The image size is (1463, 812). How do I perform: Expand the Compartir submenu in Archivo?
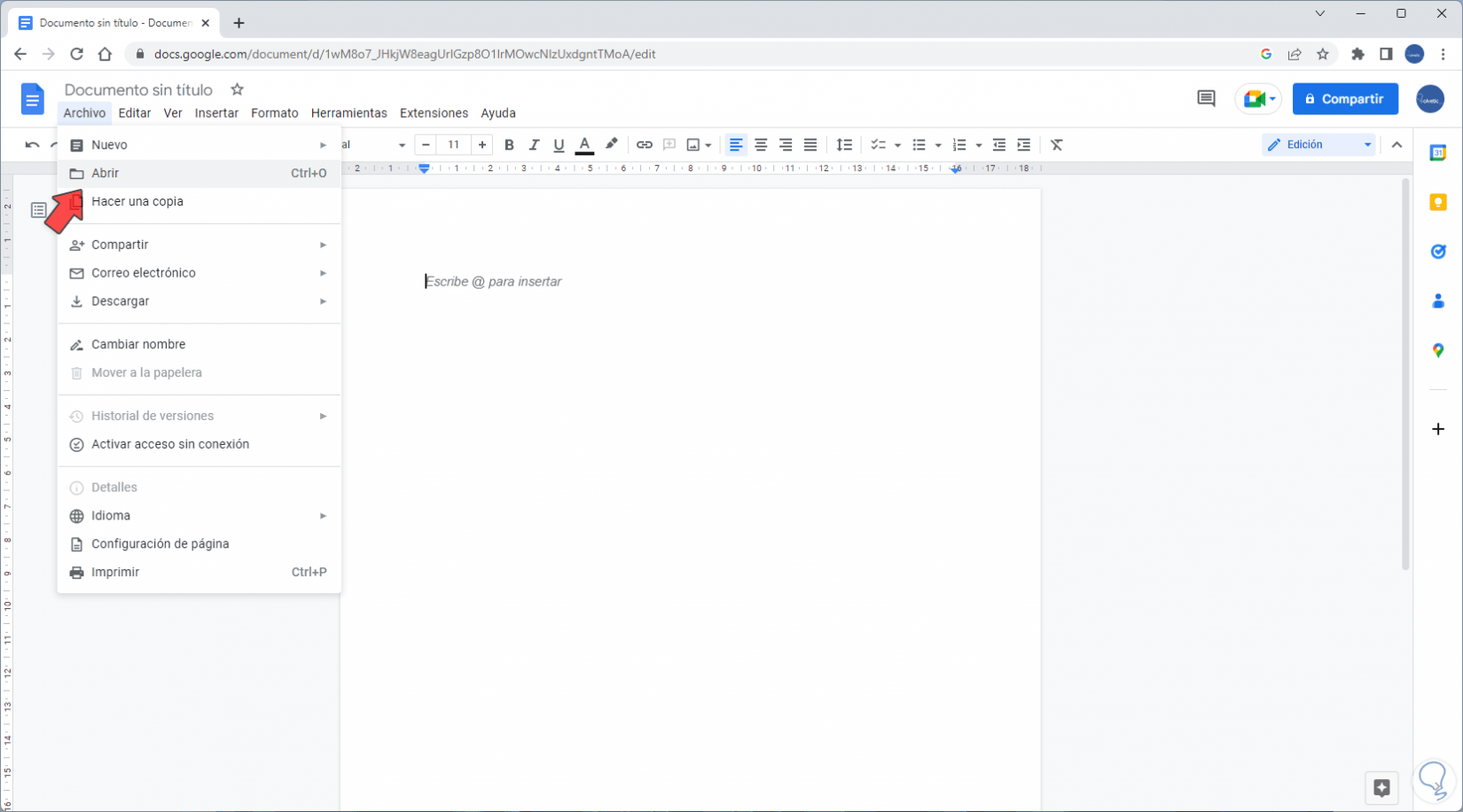click(x=199, y=245)
